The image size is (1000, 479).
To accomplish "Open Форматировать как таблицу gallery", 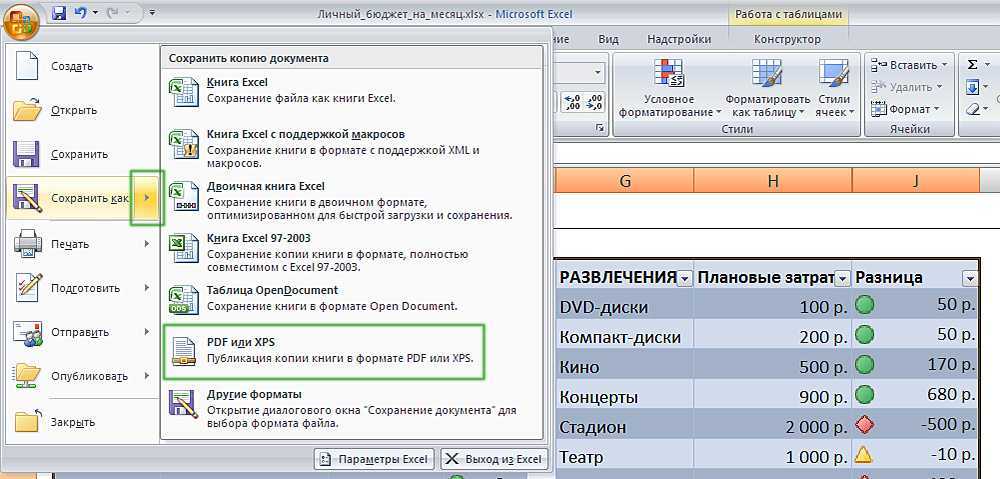I will tap(767, 88).
